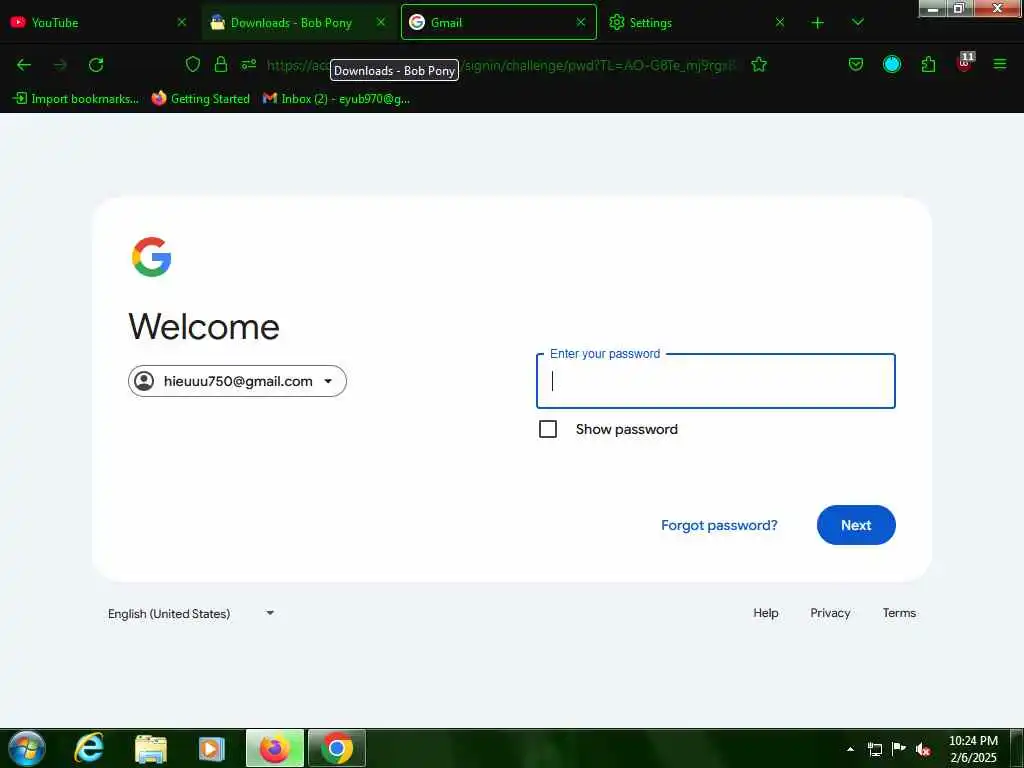Open the Extensions puzzle piece icon
Screen dimensions: 1024x768
[x=928, y=64]
